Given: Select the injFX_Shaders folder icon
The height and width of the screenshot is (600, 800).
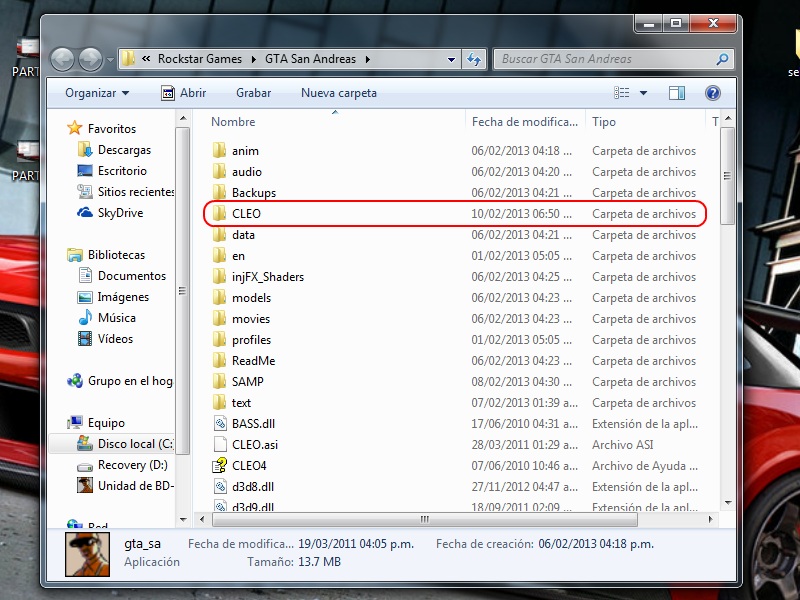Looking at the screenshot, I should coord(219,277).
